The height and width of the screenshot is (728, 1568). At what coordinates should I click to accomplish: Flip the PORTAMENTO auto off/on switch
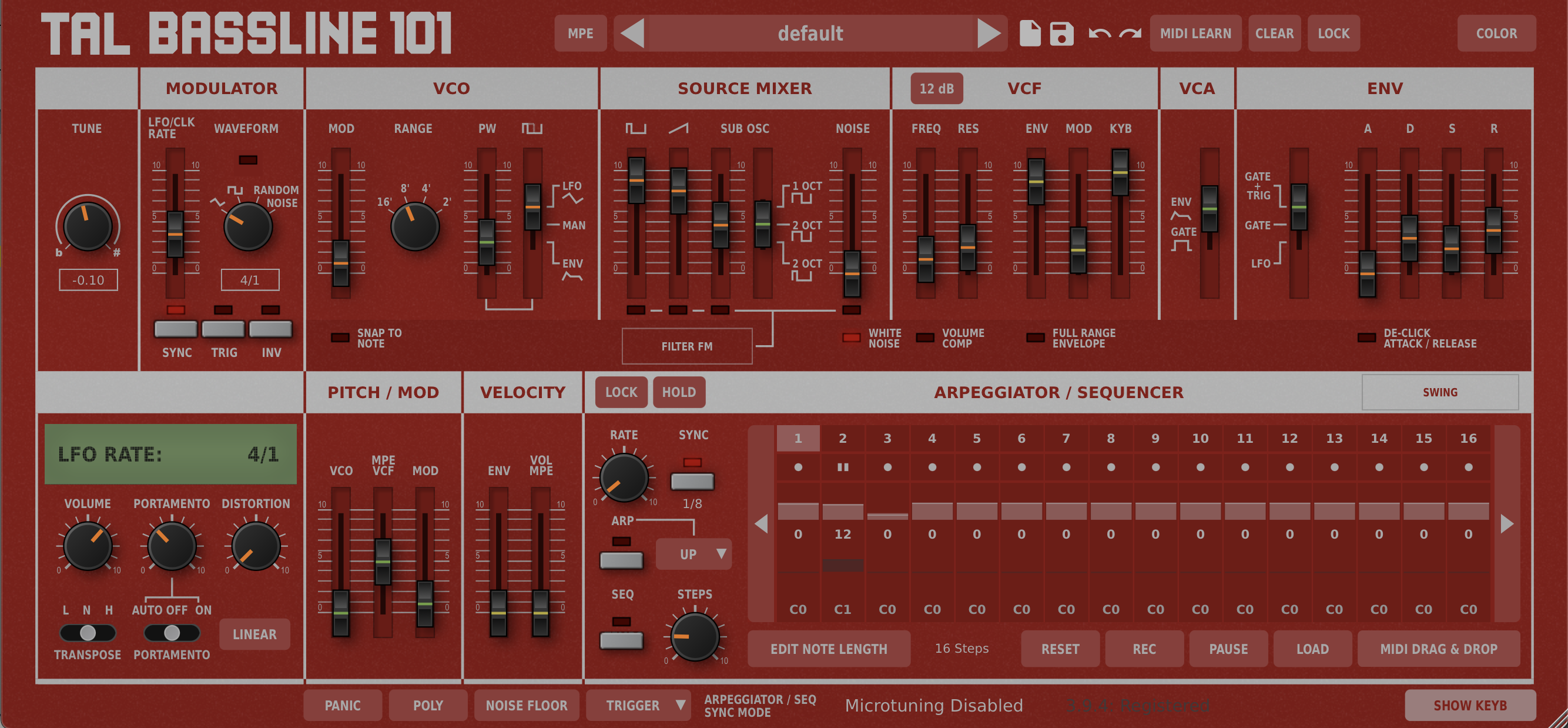point(171,633)
